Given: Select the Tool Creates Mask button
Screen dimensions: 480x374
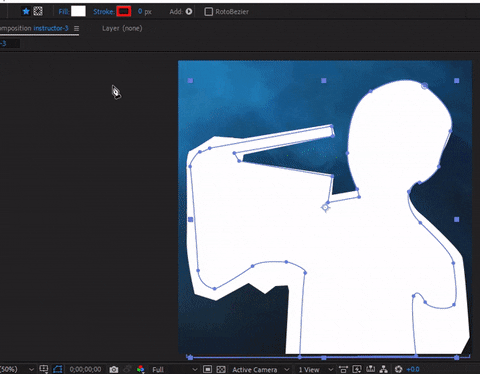Looking at the screenshot, I should [38, 11].
